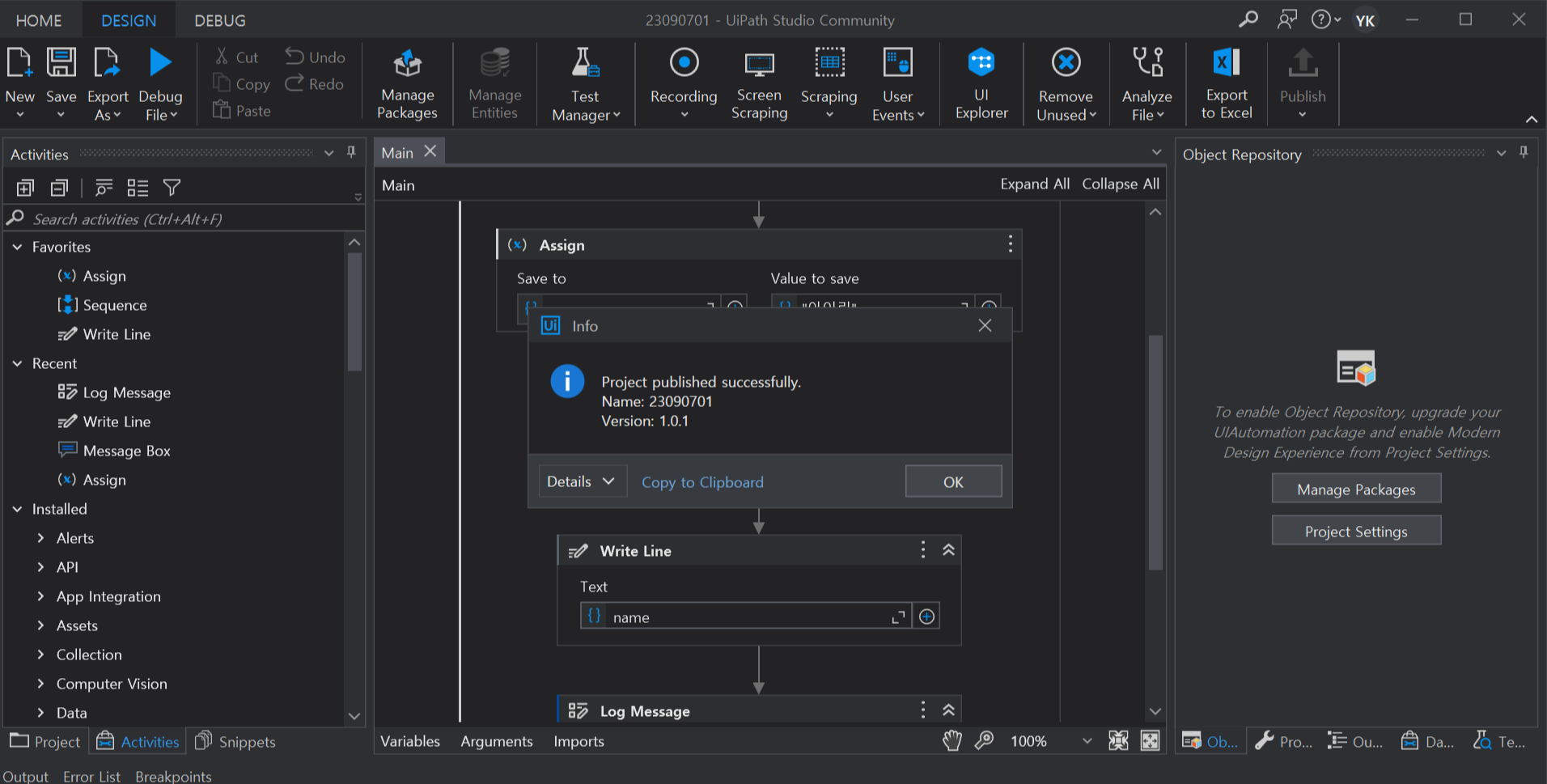Open the Project panel tab
This screenshot has width=1547, height=784.
tap(45, 741)
